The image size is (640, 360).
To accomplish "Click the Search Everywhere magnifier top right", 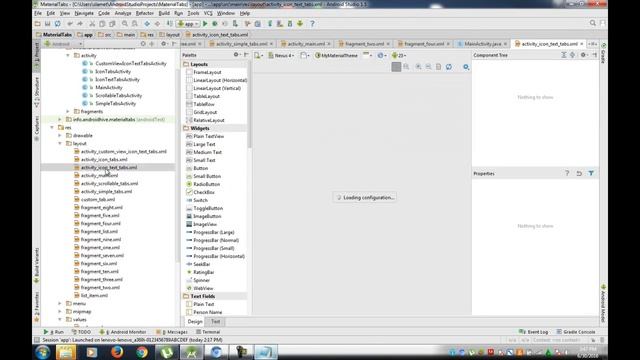I will (x=593, y=23).
